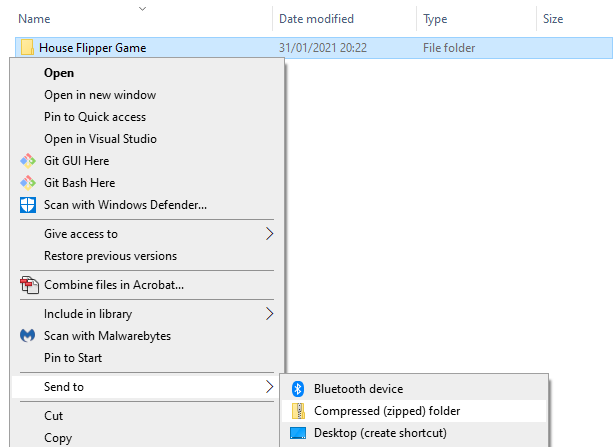
Task: Choose Open in new window
Action: (x=100, y=95)
